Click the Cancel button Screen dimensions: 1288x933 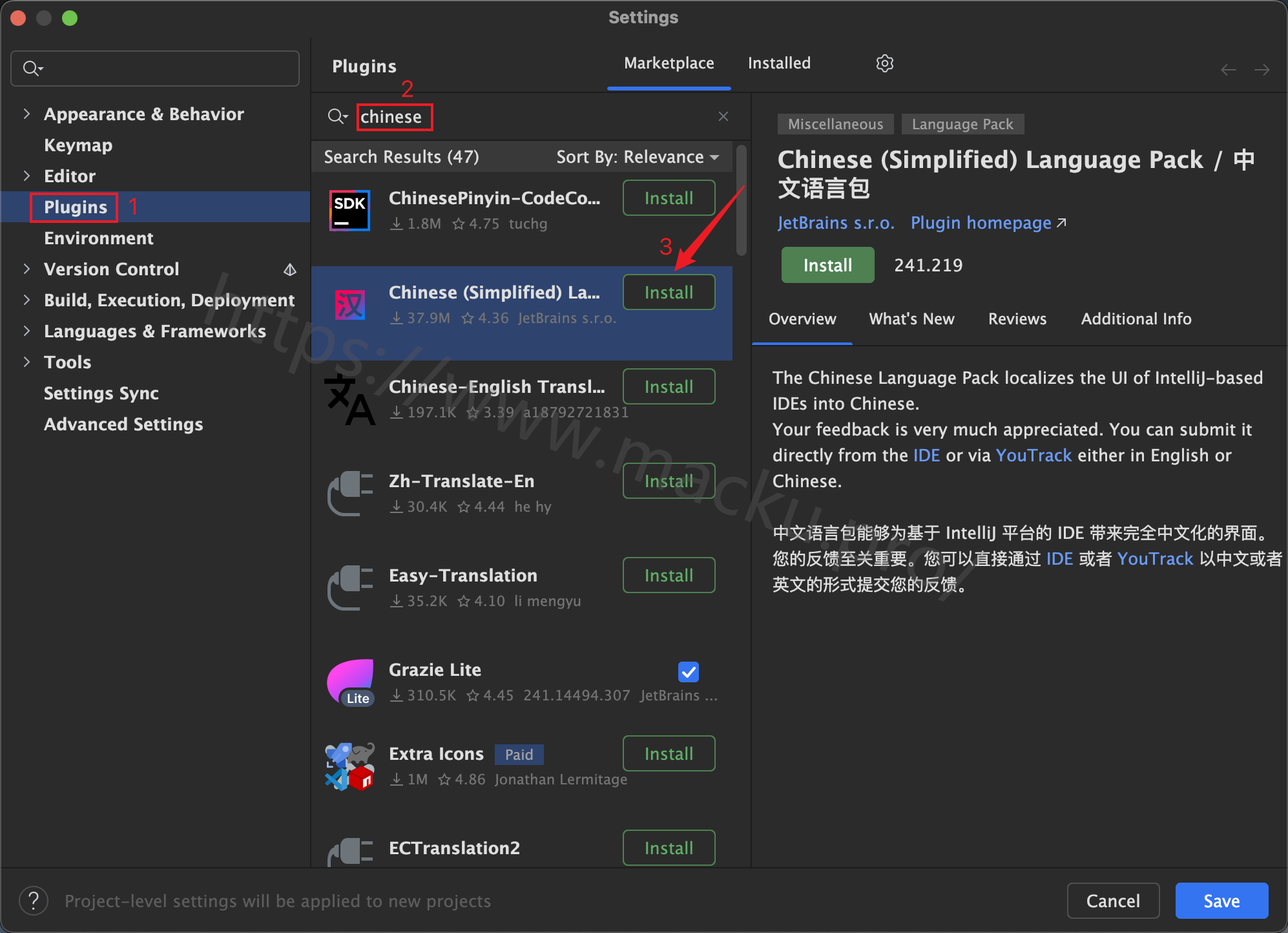coord(1113,901)
